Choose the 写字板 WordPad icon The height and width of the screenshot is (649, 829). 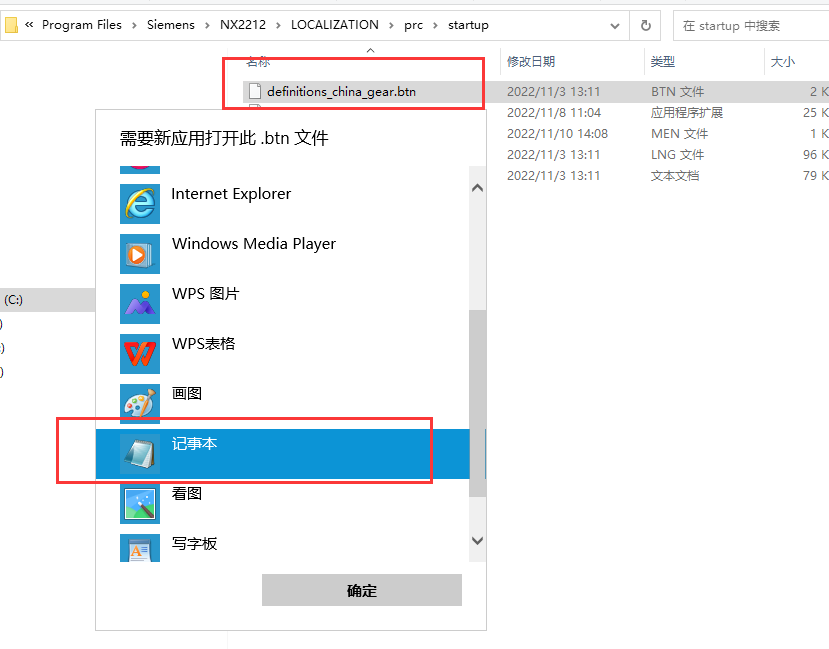(140, 550)
